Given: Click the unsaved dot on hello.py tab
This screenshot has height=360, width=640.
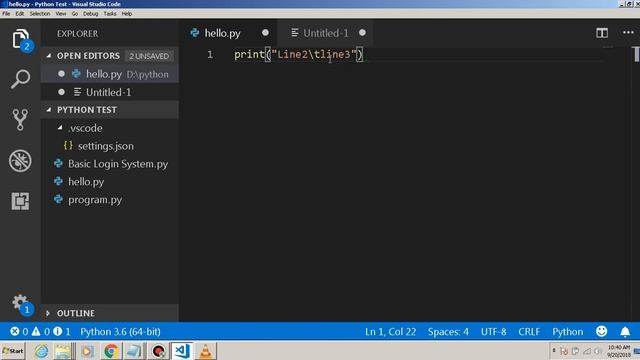Looking at the screenshot, I should 265,33.
